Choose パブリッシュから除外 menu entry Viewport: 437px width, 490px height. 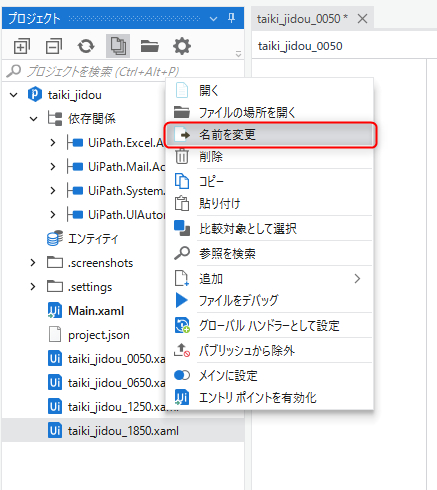click(269, 350)
